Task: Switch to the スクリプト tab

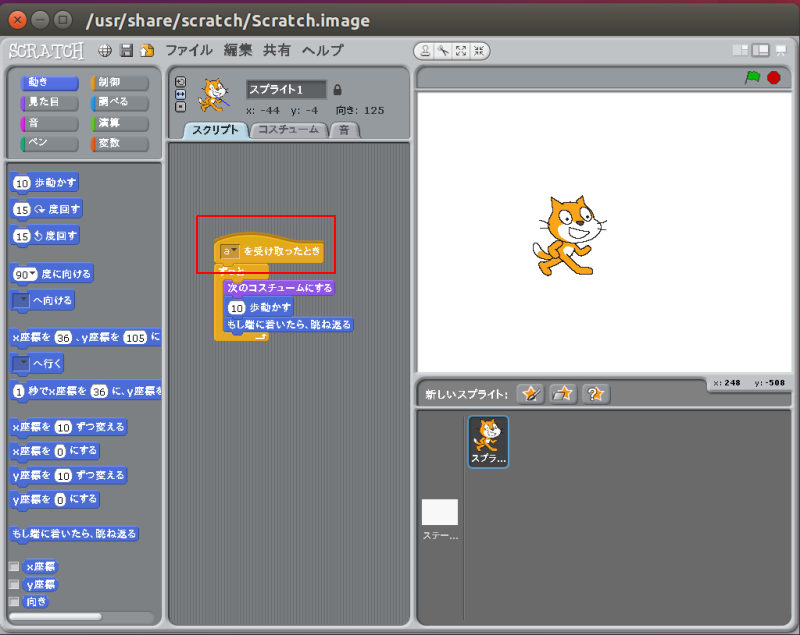Action: 216,130
